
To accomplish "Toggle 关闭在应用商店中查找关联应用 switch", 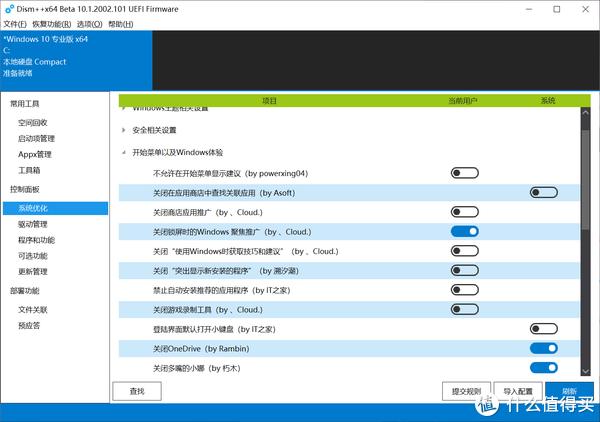I will (x=543, y=192).
